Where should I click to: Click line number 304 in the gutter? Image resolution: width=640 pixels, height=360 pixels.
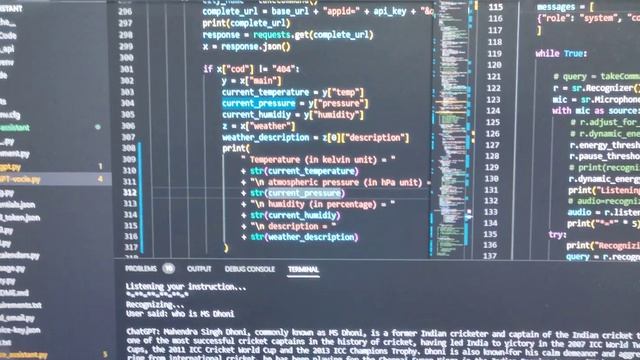(127, 103)
